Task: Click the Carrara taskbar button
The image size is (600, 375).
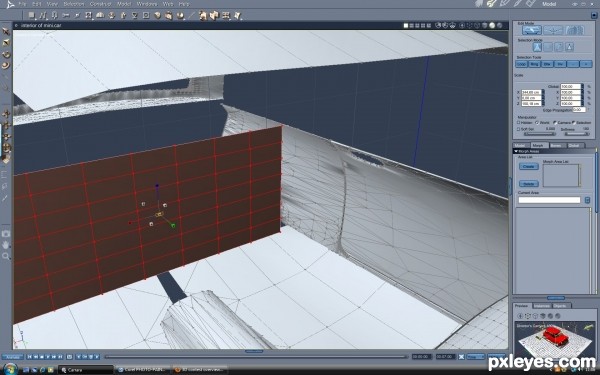Action: [x=86, y=370]
